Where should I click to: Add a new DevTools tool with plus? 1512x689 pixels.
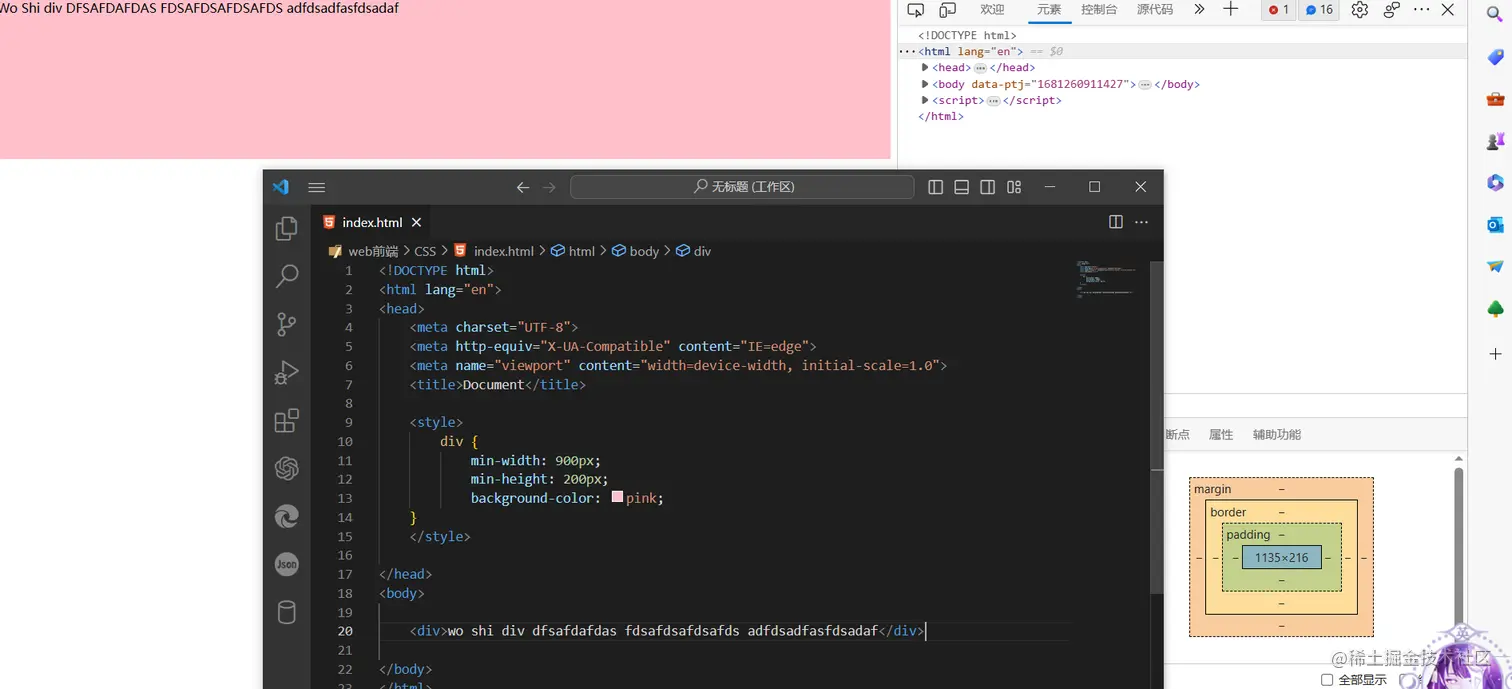pyautogui.click(x=1231, y=9)
